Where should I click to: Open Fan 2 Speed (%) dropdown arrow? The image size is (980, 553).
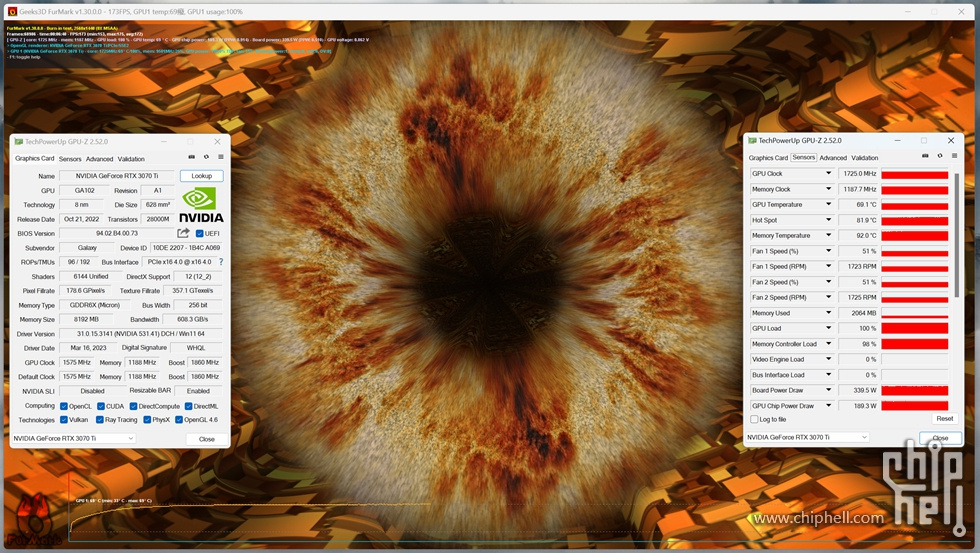coord(829,282)
